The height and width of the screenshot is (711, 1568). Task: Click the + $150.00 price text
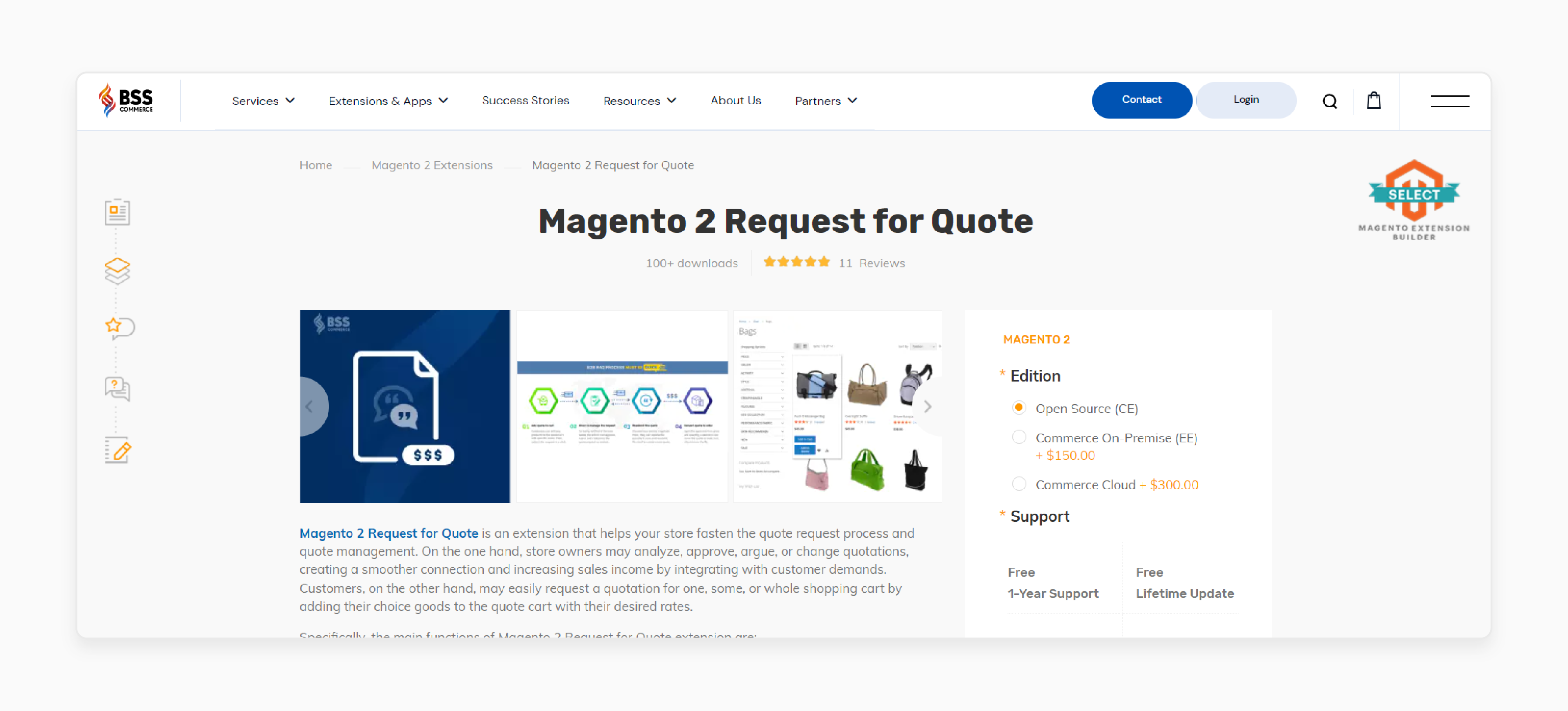[1064, 455]
